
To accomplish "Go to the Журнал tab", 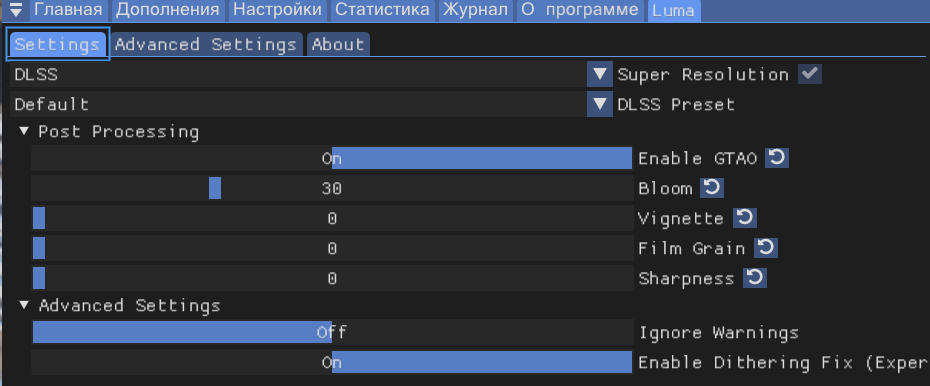I will pos(475,10).
